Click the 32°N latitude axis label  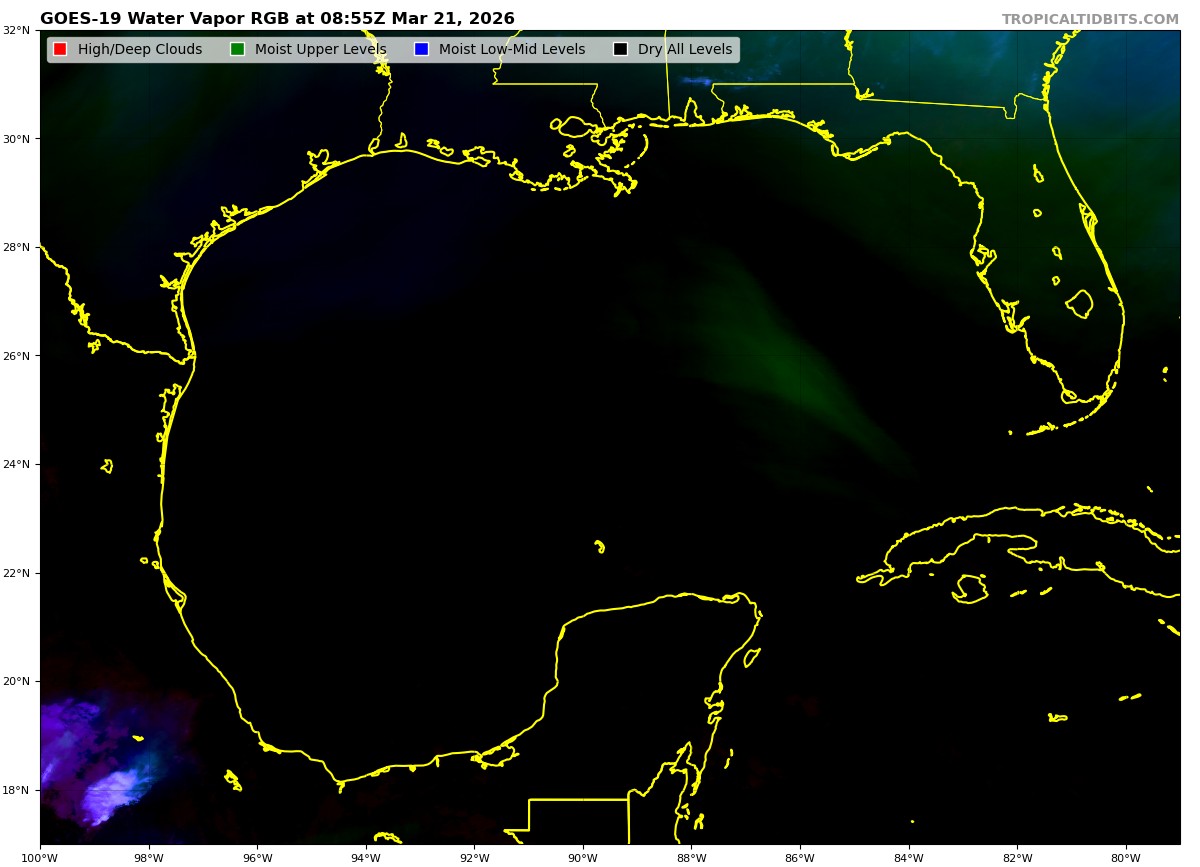pyautogui.click(x=16, y=30)
